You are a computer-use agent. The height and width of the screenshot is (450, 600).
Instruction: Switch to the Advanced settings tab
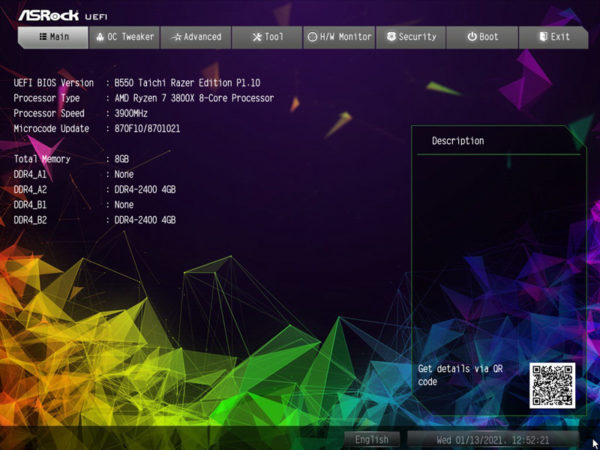(196, 37)
